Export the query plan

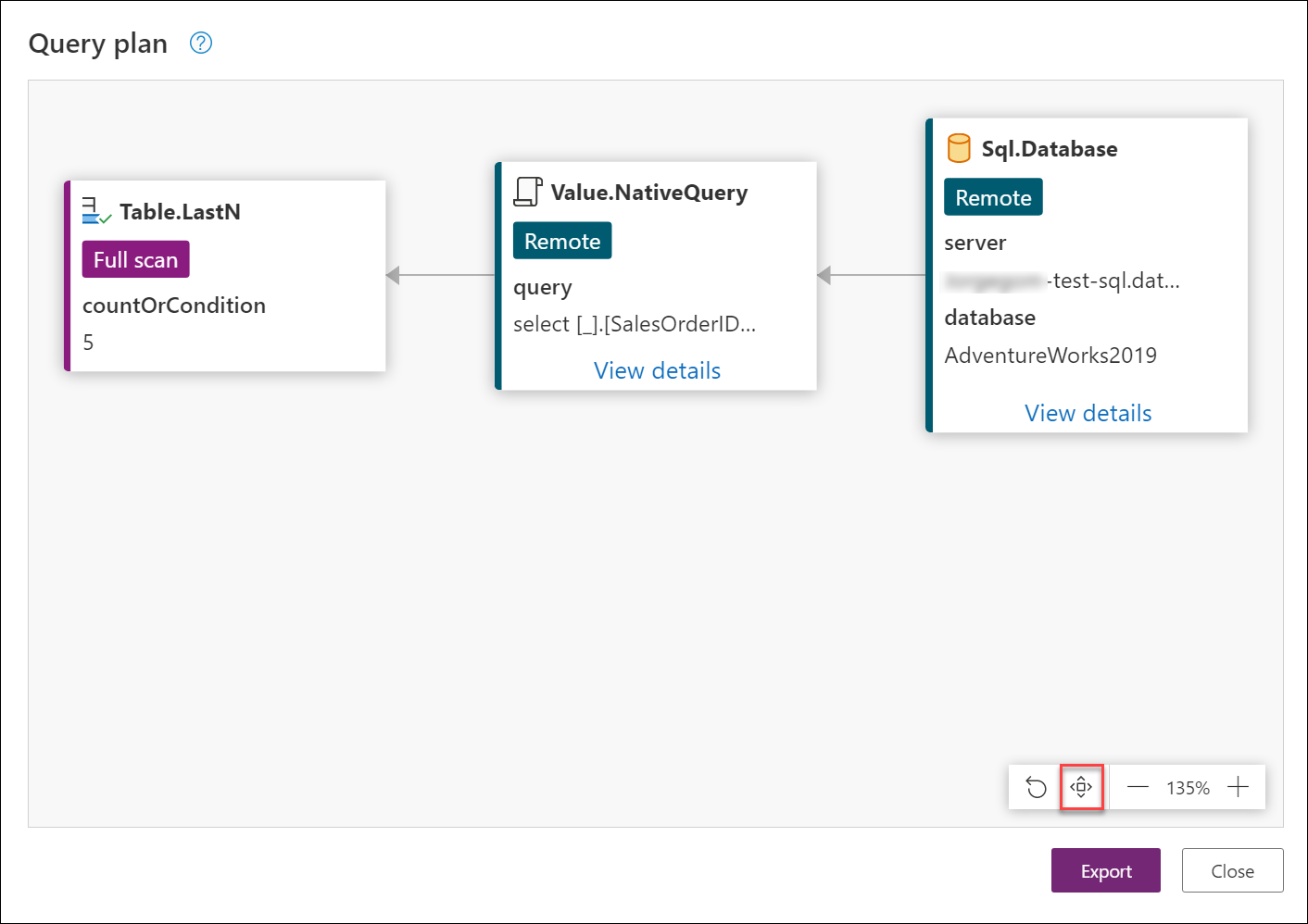click(1105, 870)
